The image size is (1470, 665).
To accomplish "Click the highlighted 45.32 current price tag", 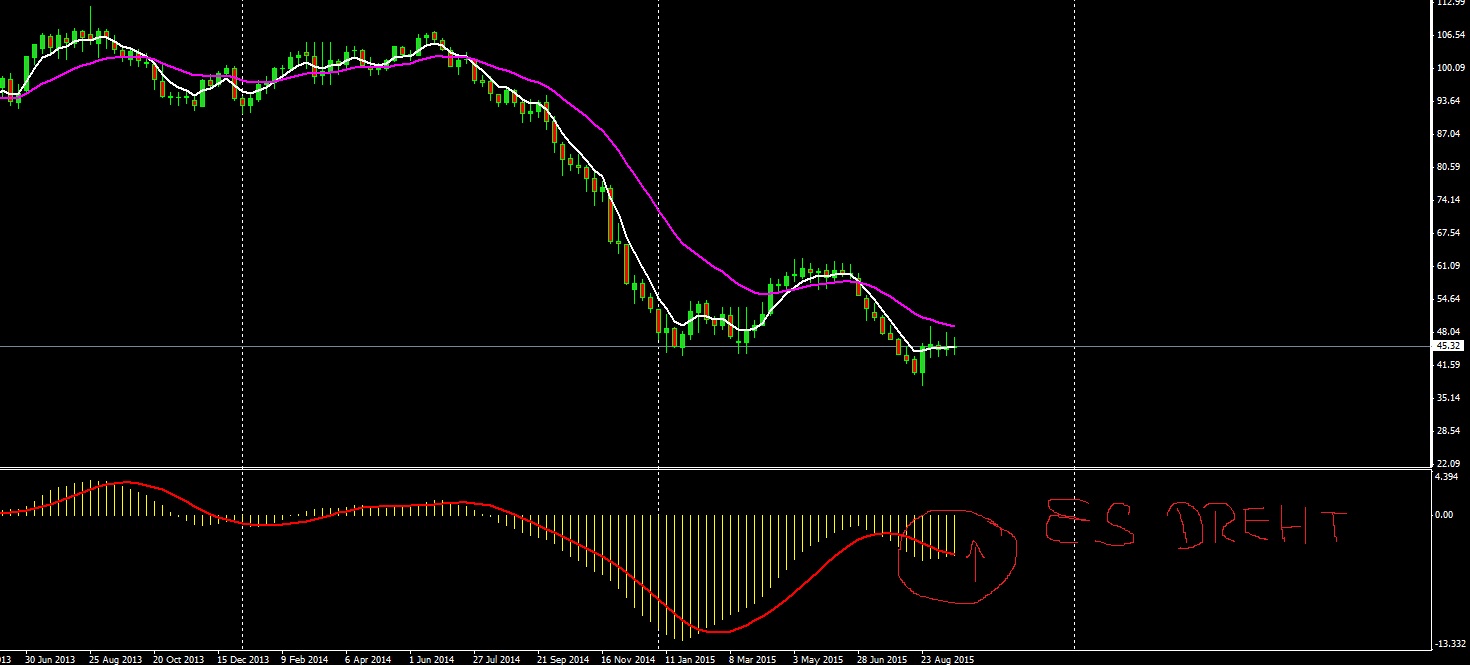I will pyautogui.click(x=1446, y=344).
